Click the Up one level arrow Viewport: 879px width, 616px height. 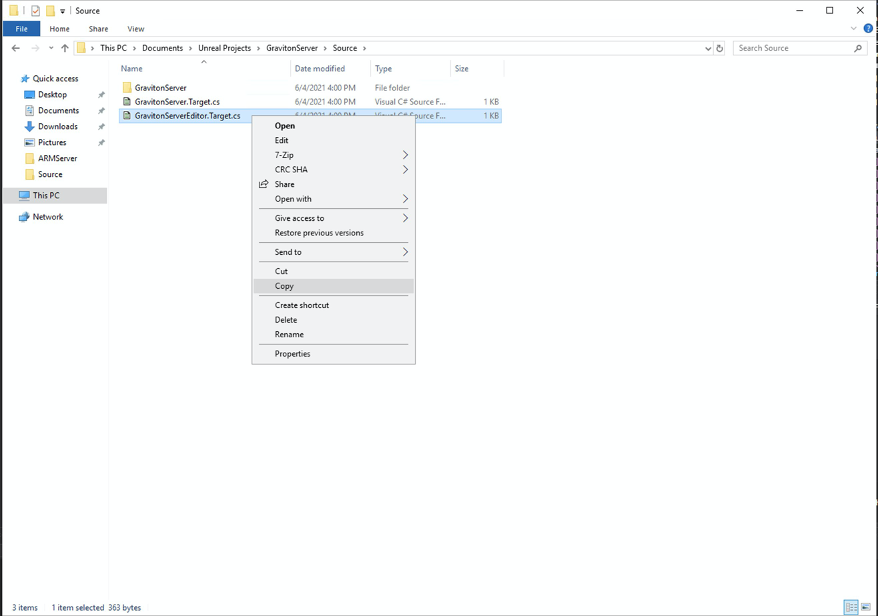point(65,47)
